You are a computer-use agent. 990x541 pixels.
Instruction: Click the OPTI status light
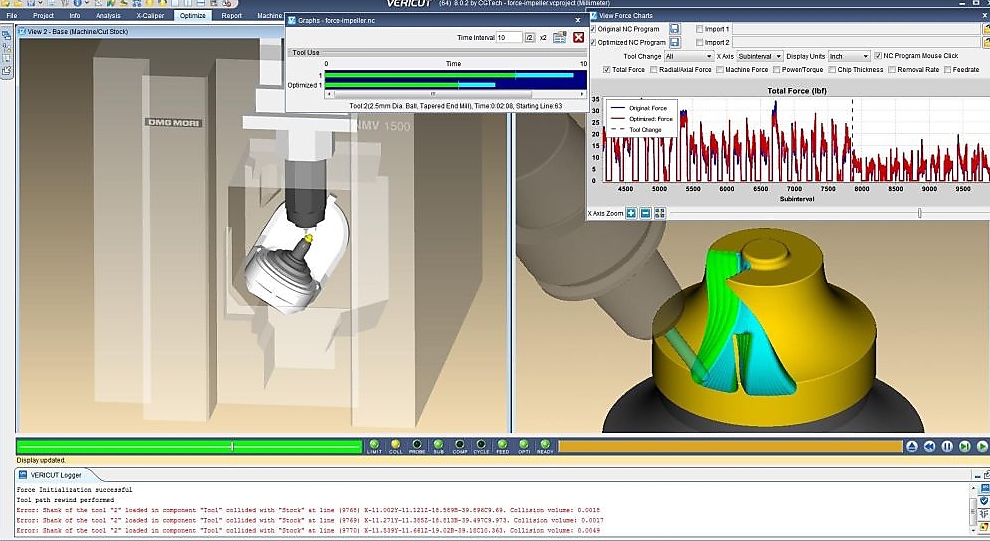523,446
